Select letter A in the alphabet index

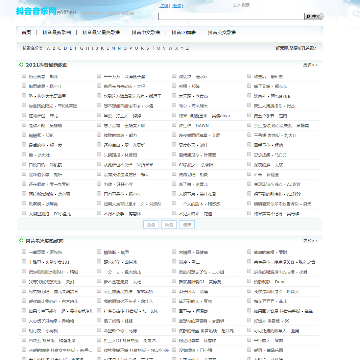click(x=49, y=48)
